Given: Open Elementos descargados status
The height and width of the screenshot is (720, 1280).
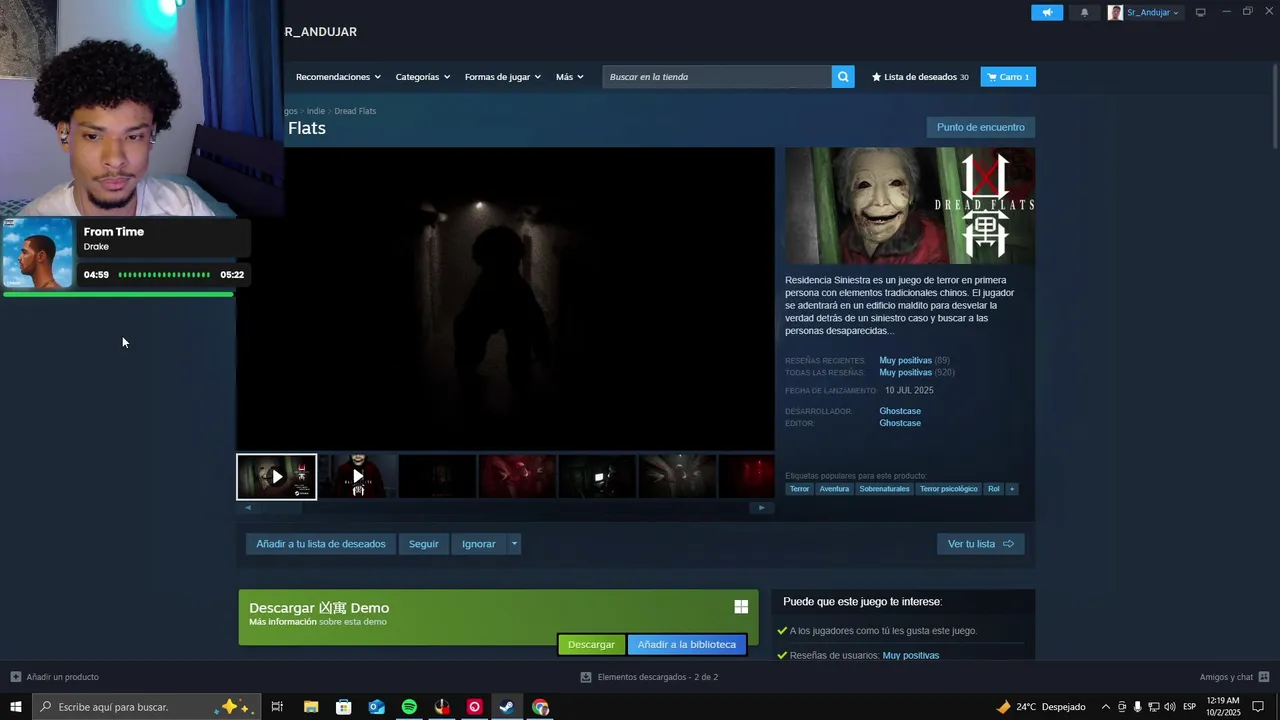Looking at the screenshot, I should [649, 677].
